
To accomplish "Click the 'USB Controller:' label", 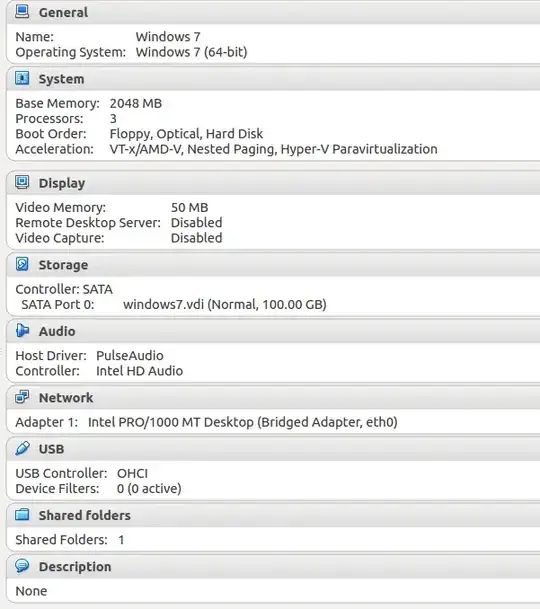I will pyautogui.click(x=61, y=473).
